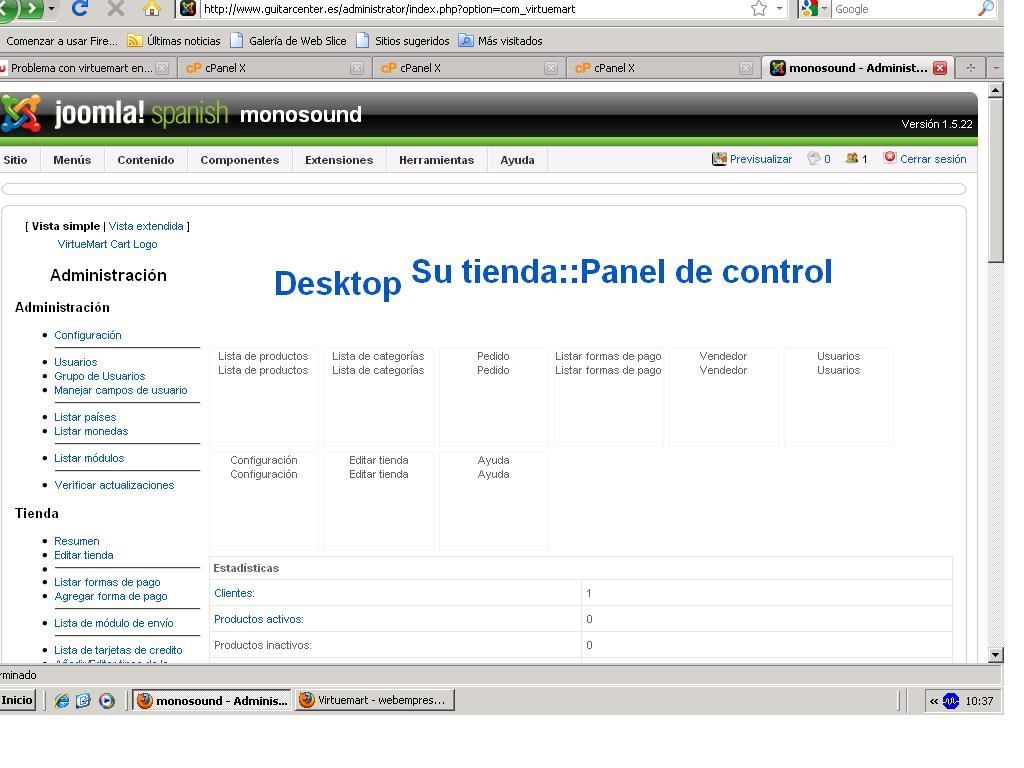Screen dimensions: 1024x768
Task: Open Manejar campos de usuario
Action: coord(120,390)
